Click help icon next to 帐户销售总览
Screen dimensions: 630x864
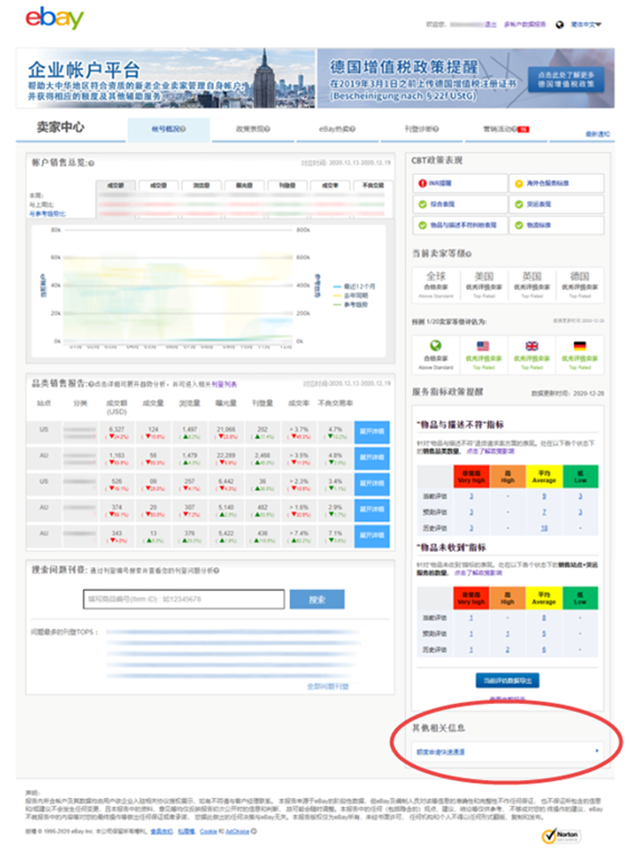point(91,163)
